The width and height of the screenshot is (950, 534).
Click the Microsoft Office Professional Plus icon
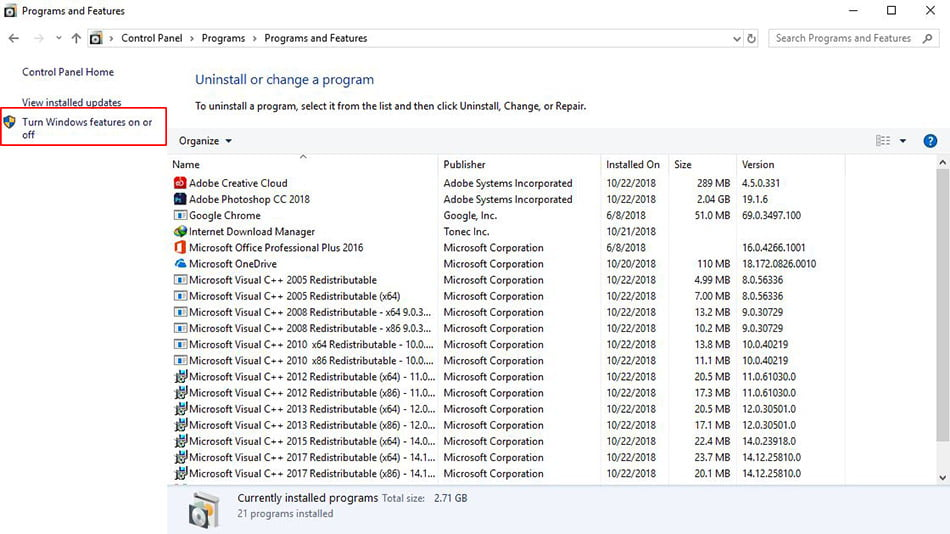tap(180, 247)
